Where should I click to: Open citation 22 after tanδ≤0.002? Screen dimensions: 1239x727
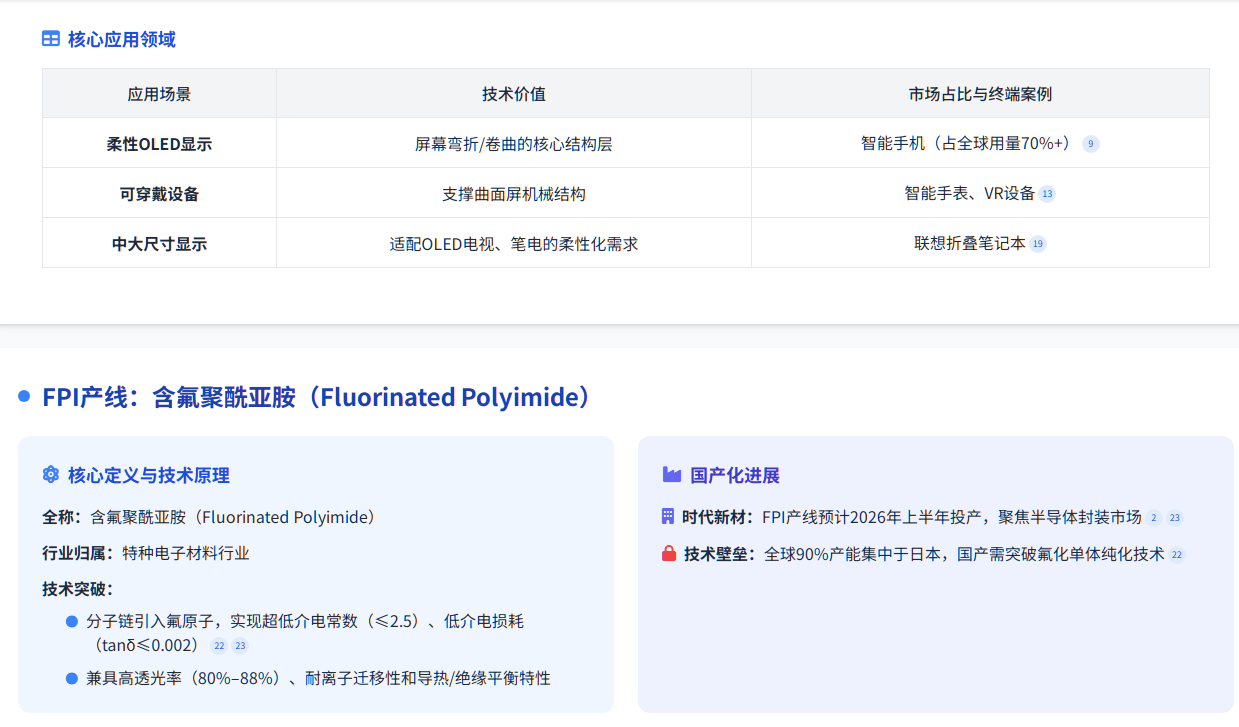click(219, 646)
